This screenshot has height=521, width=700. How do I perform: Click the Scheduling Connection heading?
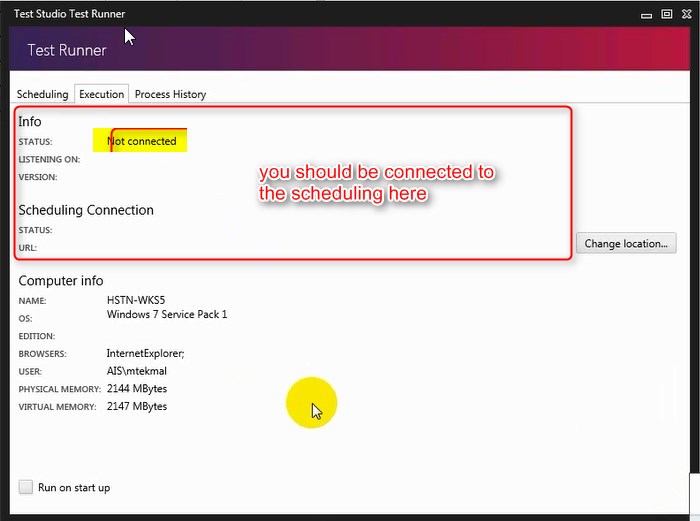86,210
